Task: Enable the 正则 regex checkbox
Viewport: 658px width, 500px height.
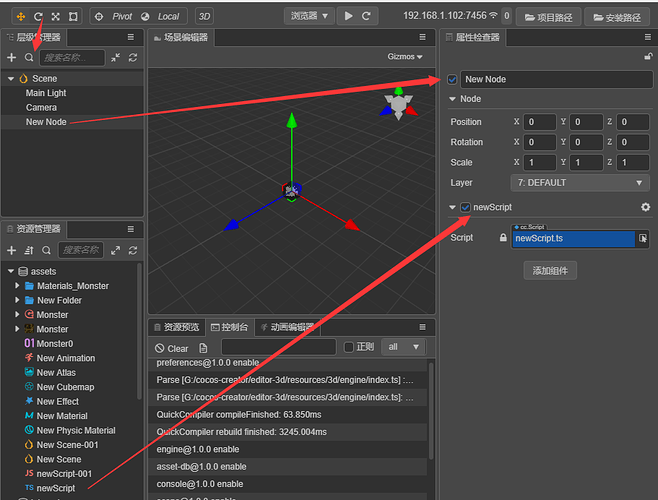Action: click(349, 347)
